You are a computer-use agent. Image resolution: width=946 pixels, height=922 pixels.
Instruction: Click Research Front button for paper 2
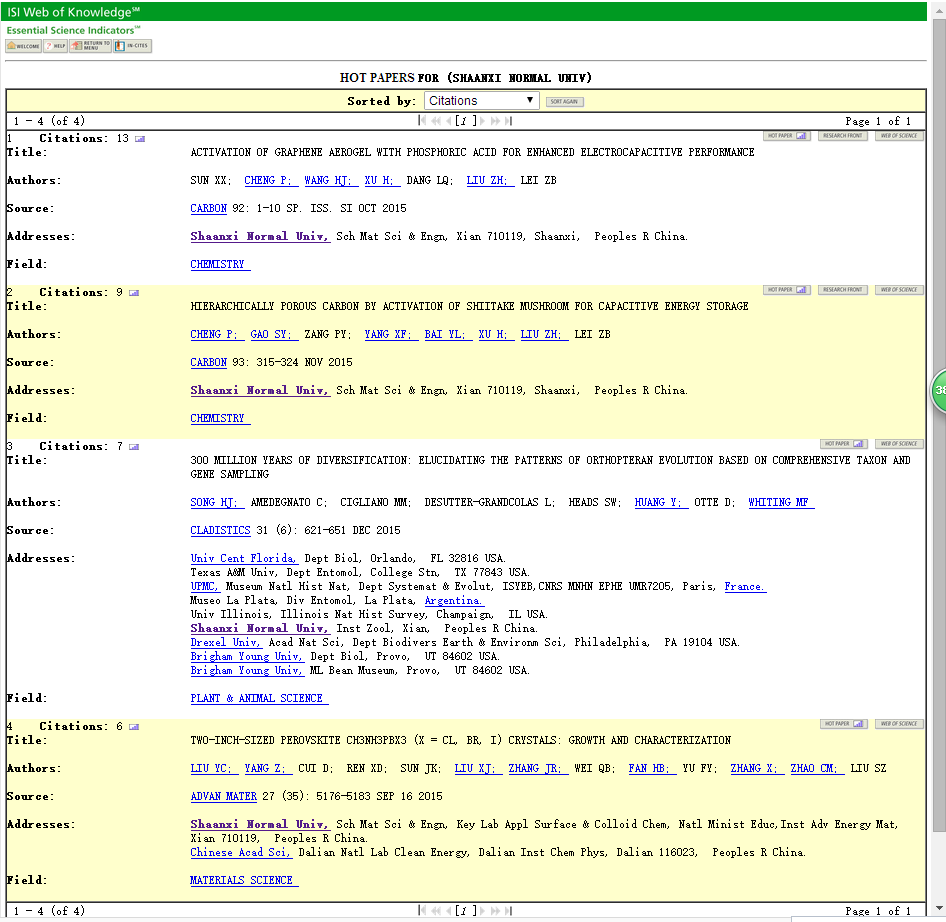842,290
